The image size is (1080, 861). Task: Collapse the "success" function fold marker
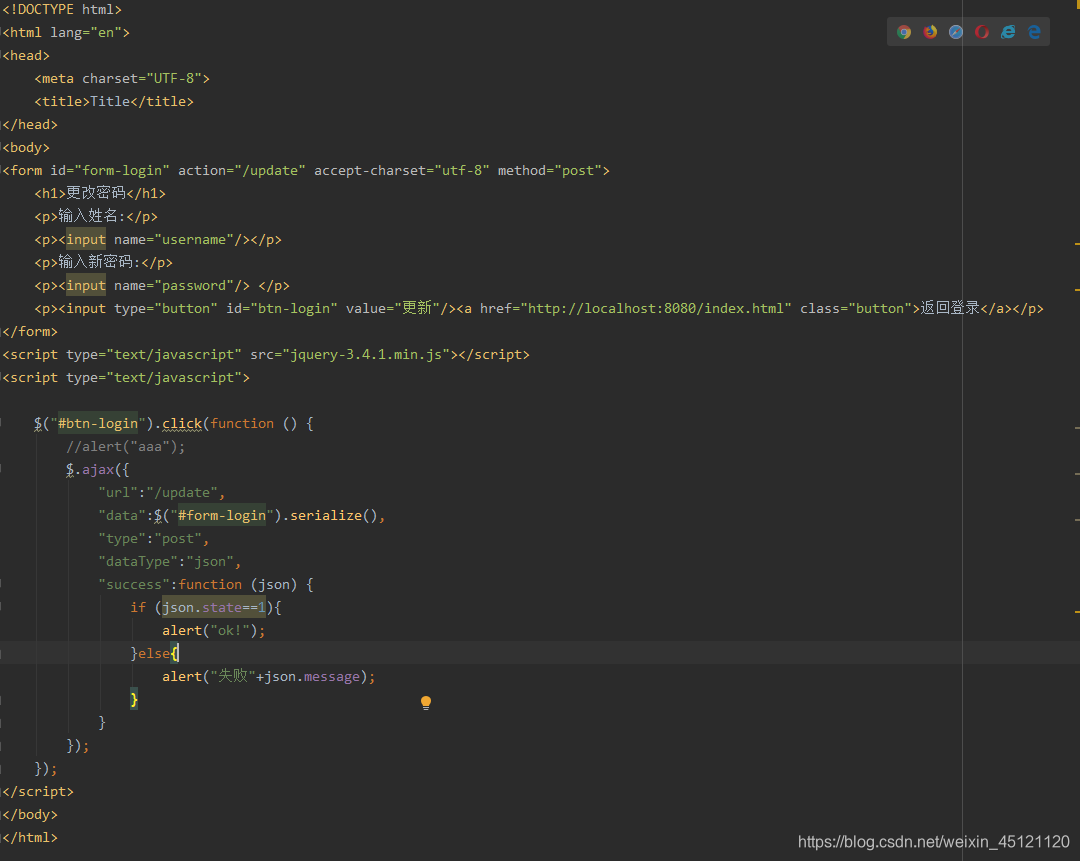coord(1,584)
